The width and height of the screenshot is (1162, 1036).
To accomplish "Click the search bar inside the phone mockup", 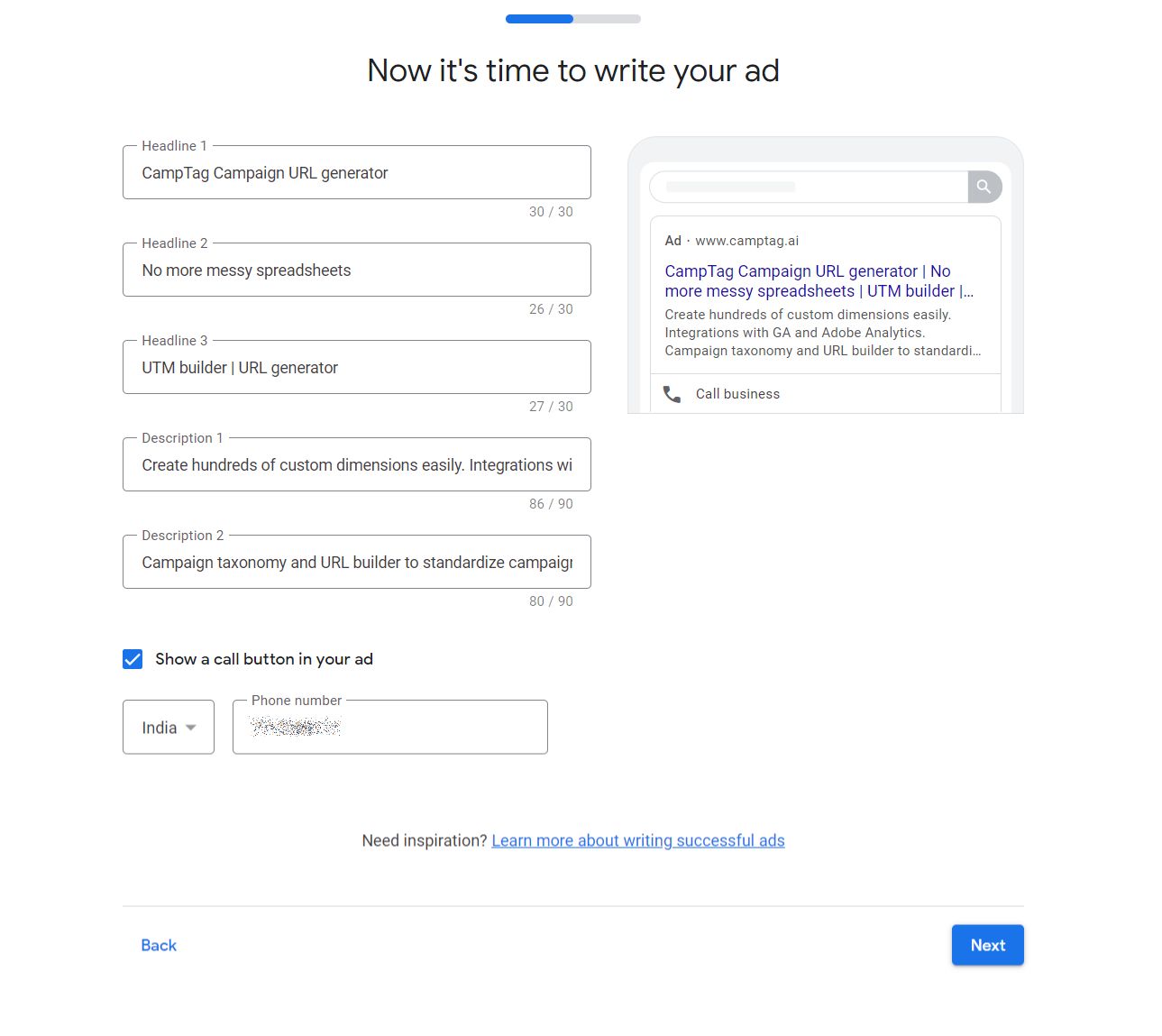I will pyautogui.click(x=809, y=187).
